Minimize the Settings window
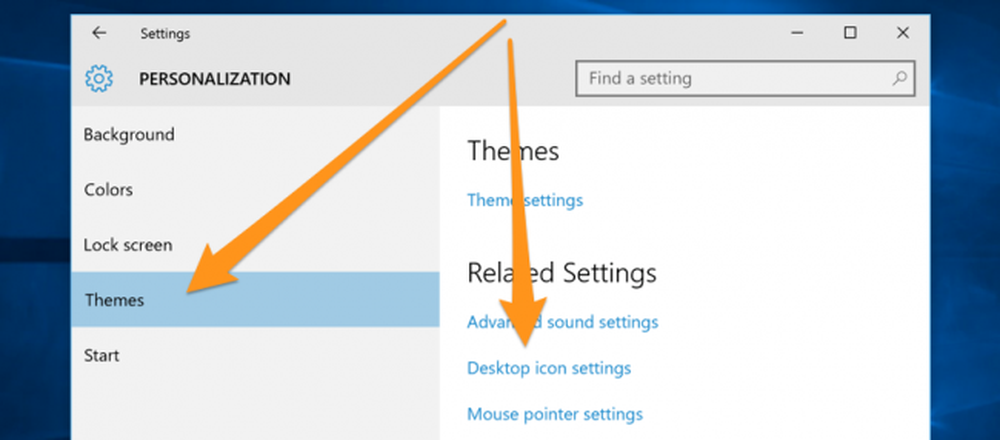 click(797, 33)
